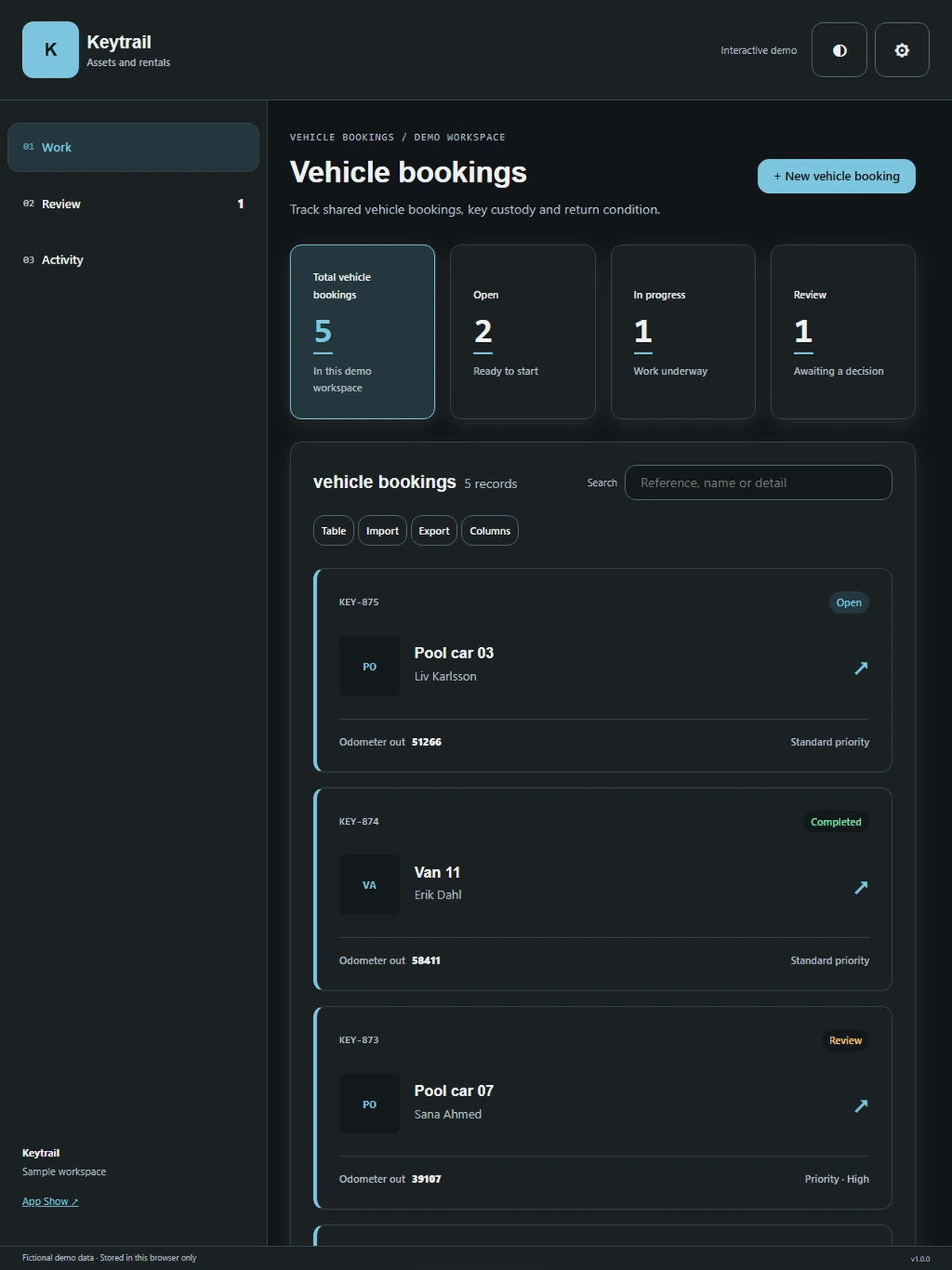Select the Total vehicle bookings card
Screen dimensions: 952x1270
[x=363, y=332]
